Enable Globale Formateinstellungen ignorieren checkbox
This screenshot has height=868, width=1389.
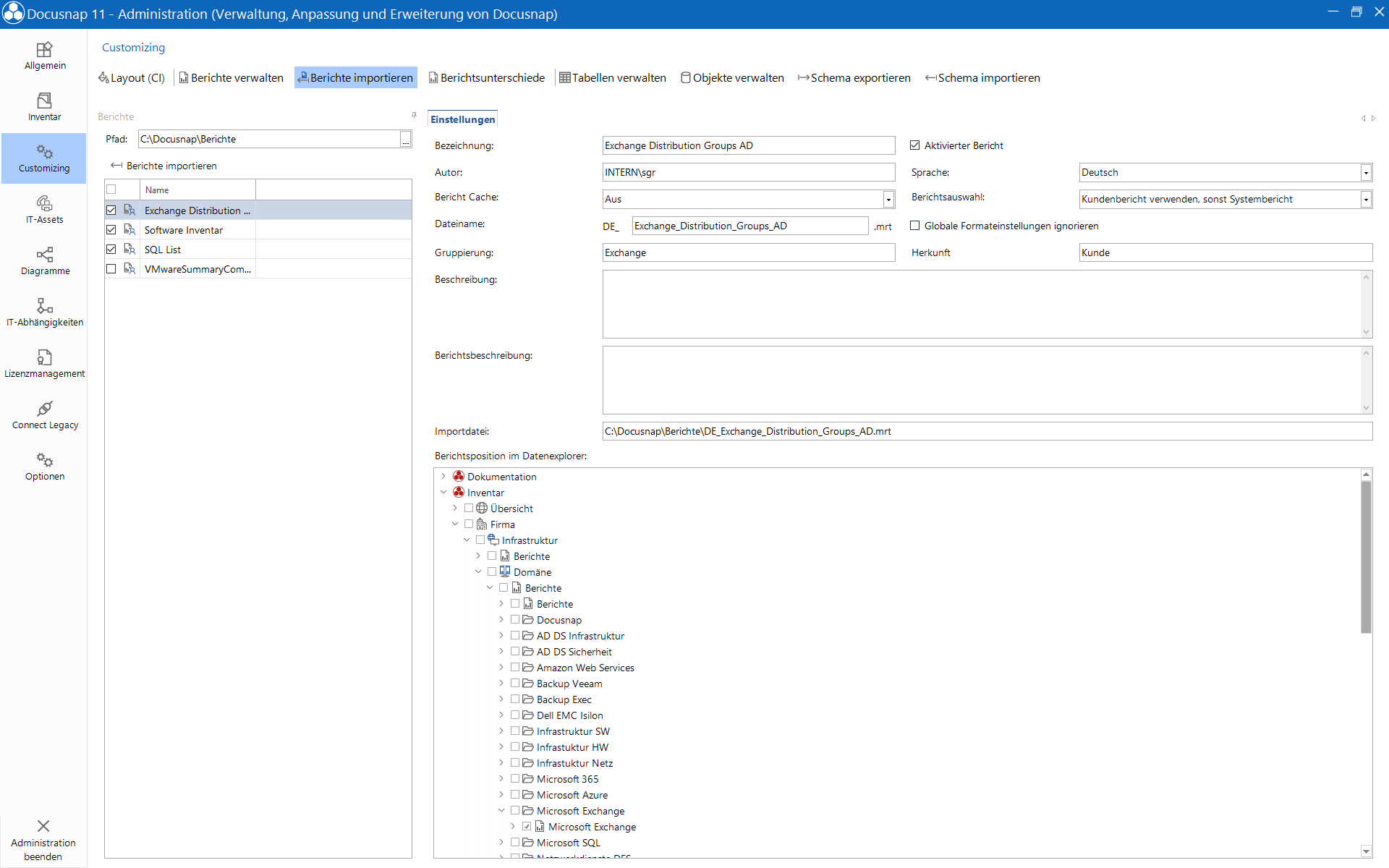[916, 226]
